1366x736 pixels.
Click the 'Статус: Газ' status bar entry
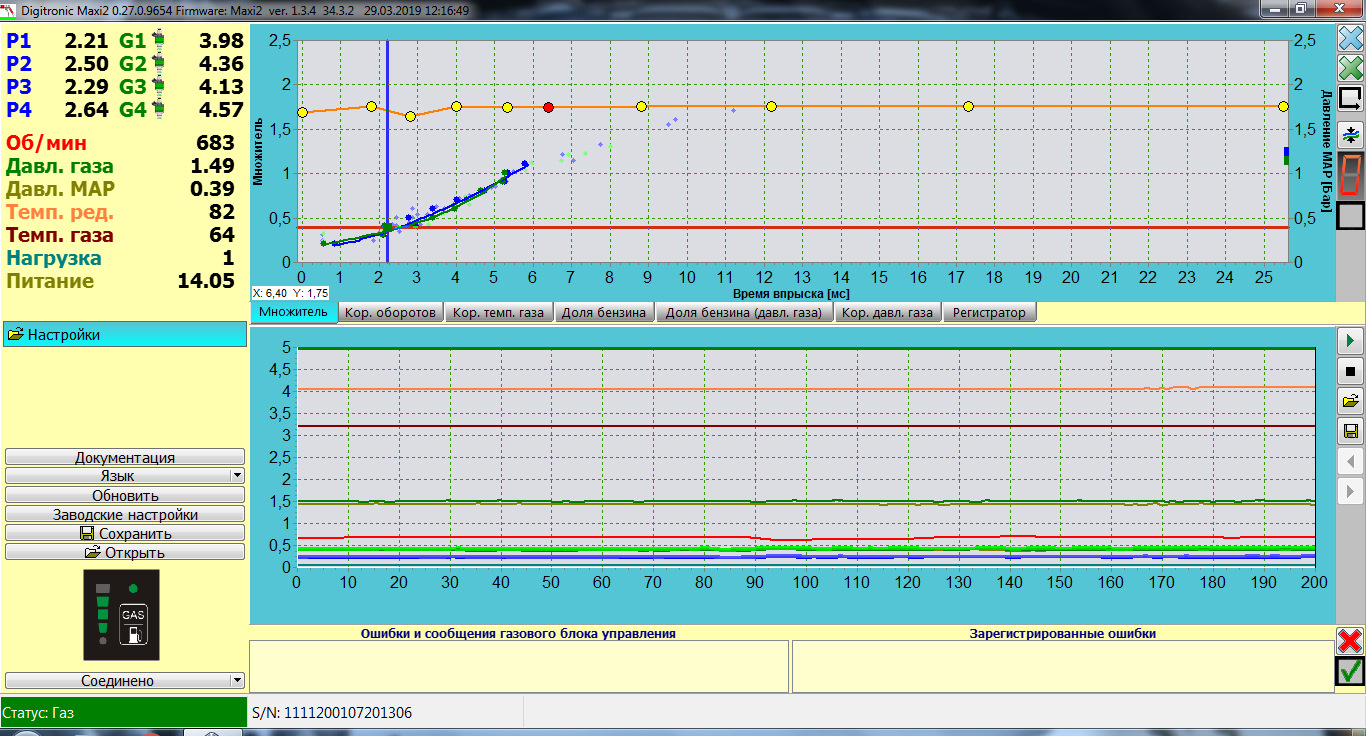click(x=123, y=713)
